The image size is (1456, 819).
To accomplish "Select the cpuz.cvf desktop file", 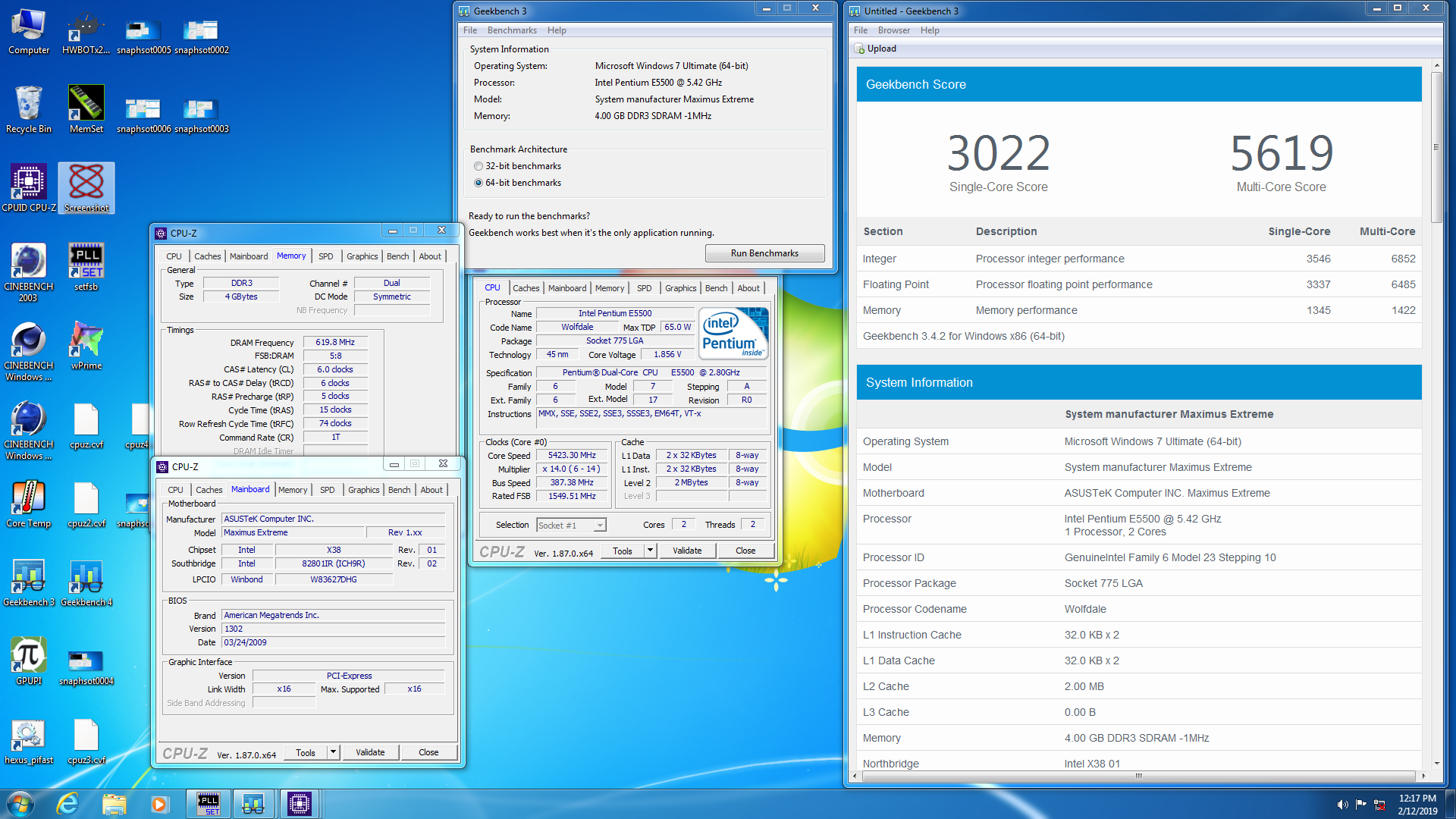I will [x=86, y=425].
